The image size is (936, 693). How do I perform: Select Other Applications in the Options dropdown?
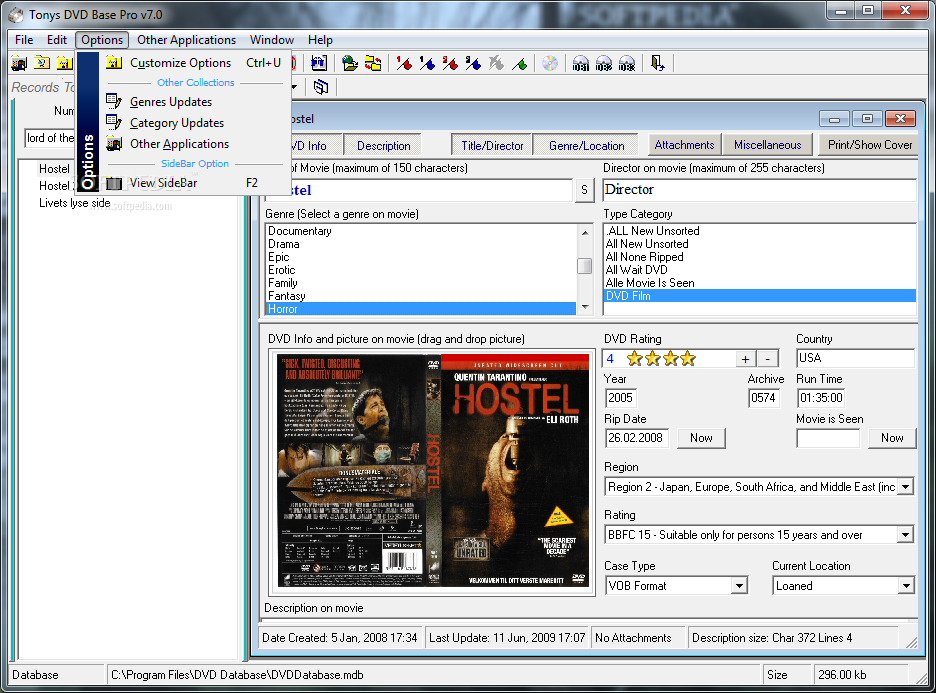[193, 143]
